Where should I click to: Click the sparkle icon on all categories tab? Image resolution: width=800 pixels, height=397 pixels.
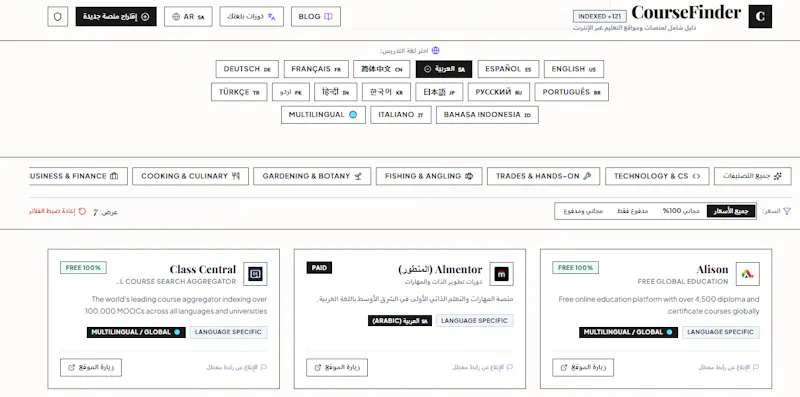coord(778,176)
